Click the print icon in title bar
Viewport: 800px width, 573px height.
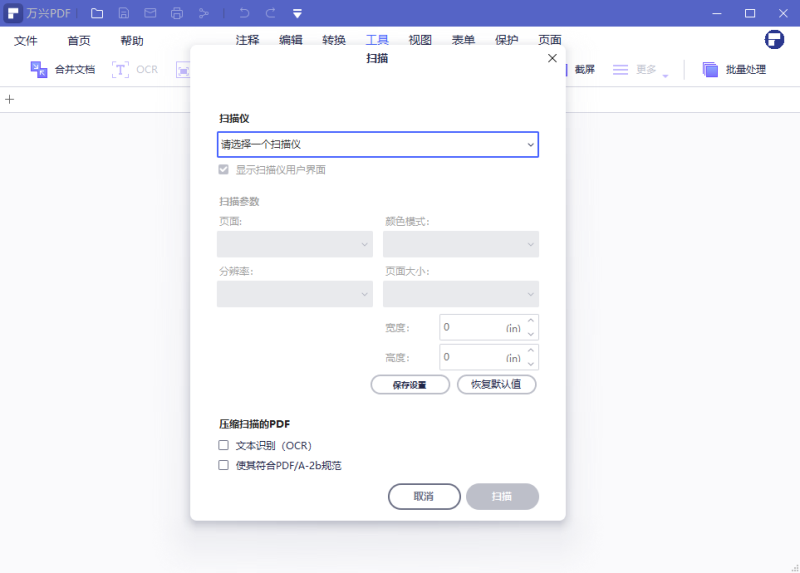coord(177,13)
